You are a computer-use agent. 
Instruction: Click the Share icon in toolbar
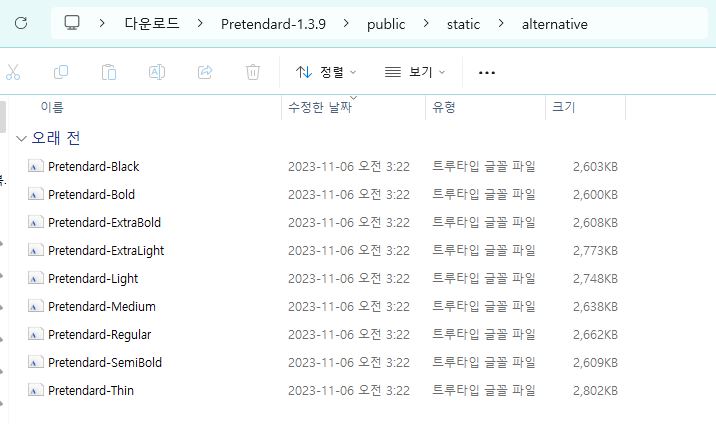(205, 72)
